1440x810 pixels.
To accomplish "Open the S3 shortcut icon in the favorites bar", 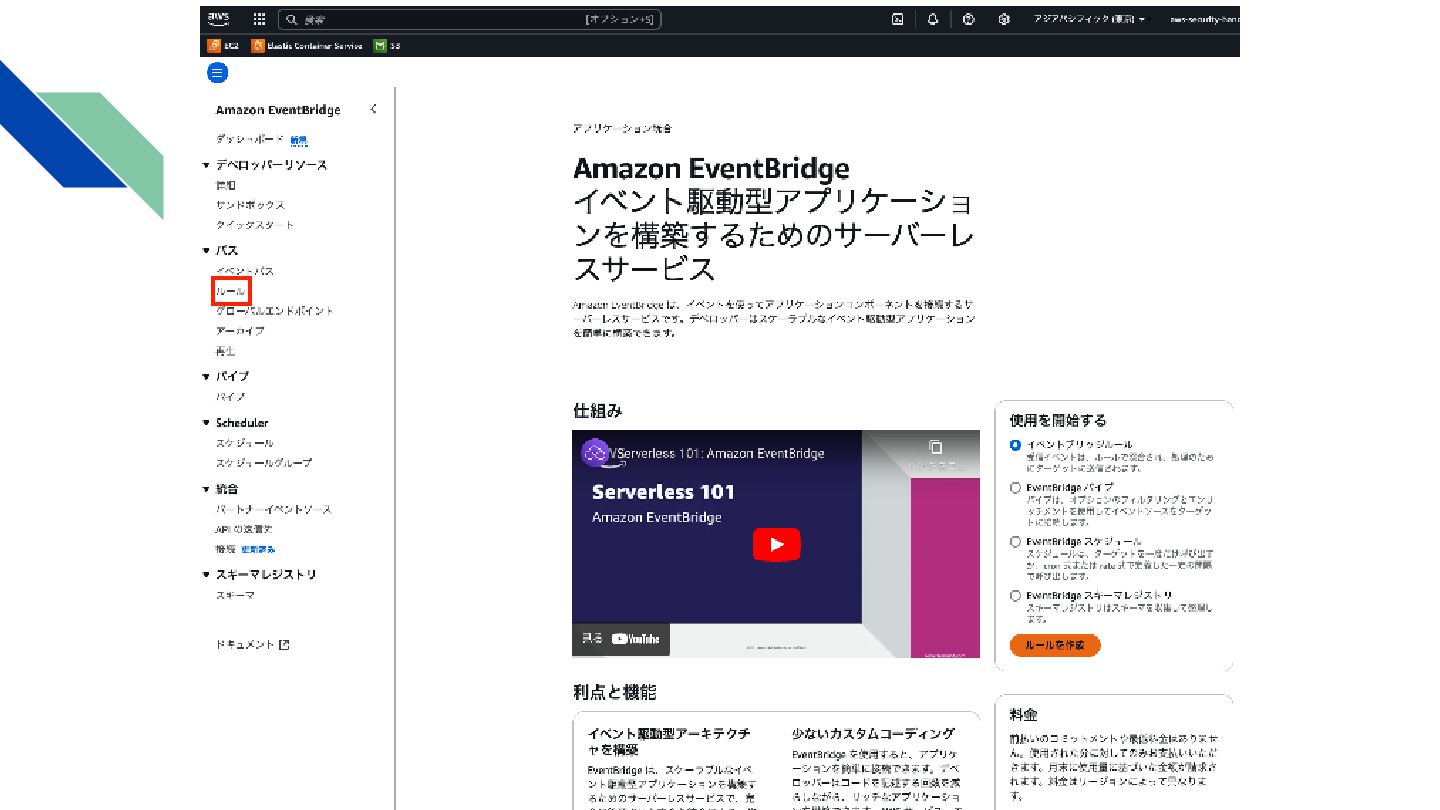I will pyautogui.click(x=379, y=46).
